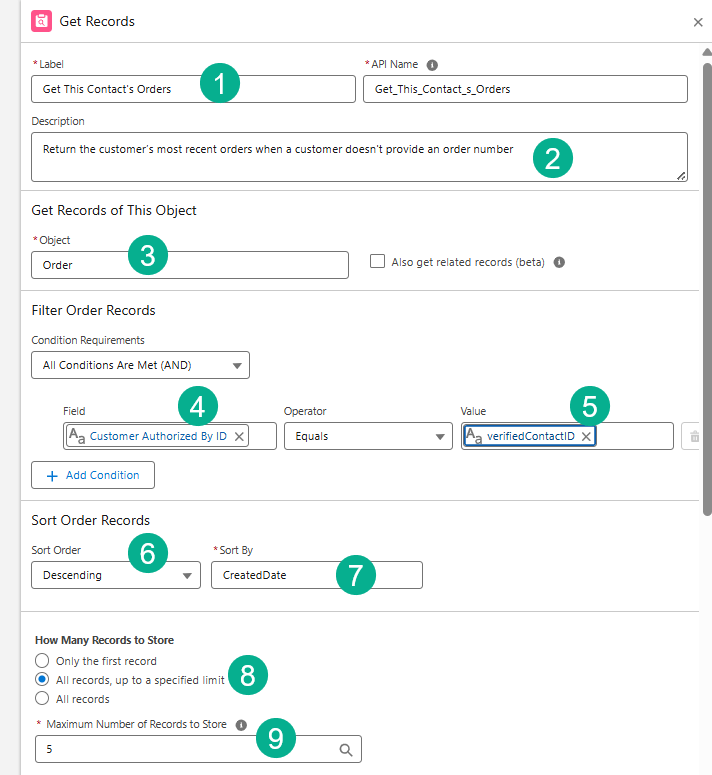Open the Operator Equals dropdown
This screenshot has width=712, height=775.
(x=368, y=437)
